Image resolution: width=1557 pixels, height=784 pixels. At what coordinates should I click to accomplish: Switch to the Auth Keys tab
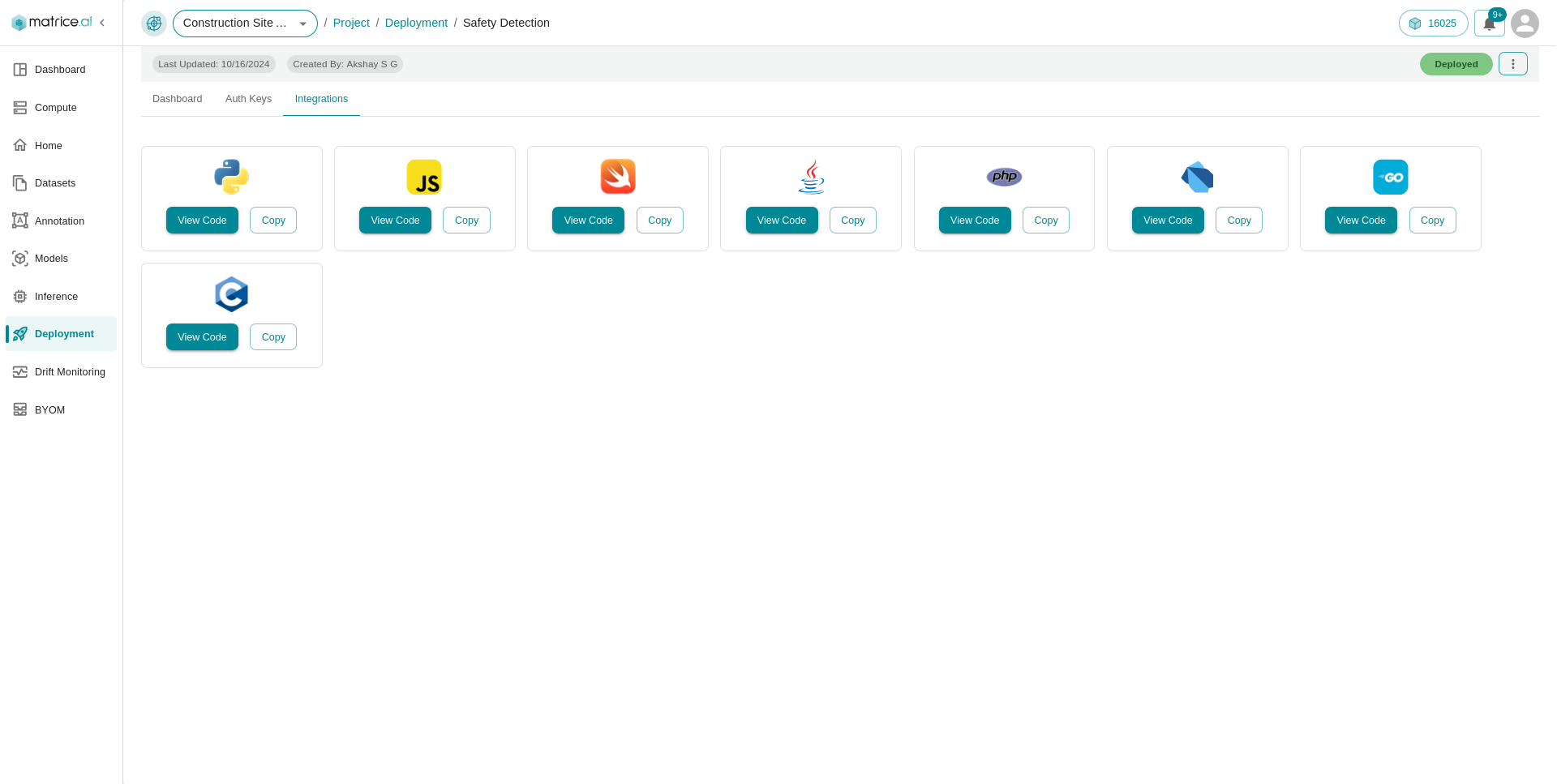(x=248, y=99)
